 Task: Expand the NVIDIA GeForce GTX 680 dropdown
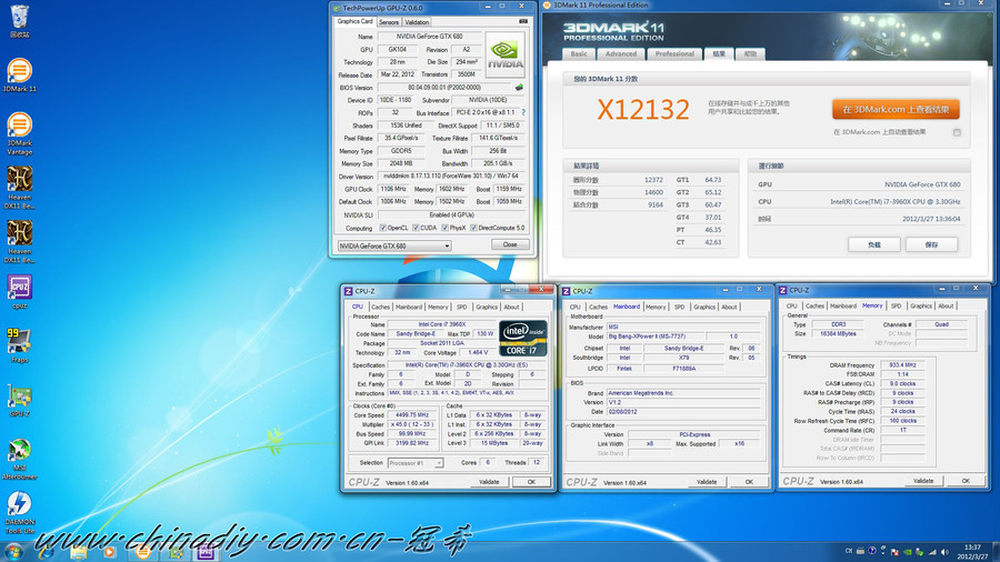pyautogui.click(x=394, y=246)
